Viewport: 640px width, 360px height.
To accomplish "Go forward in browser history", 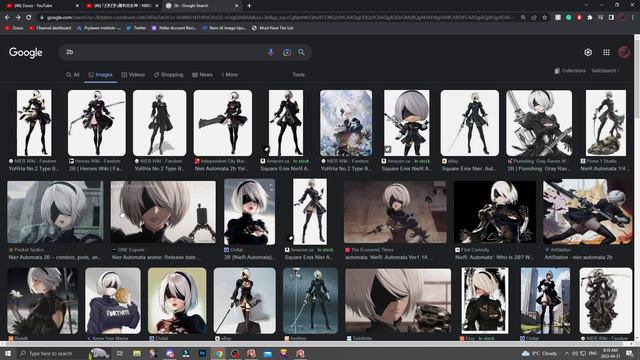I will [x=18, y=18].
